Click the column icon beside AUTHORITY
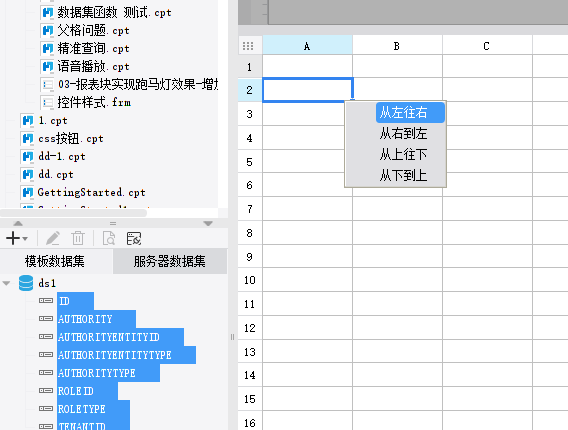 tap(46, 319)
